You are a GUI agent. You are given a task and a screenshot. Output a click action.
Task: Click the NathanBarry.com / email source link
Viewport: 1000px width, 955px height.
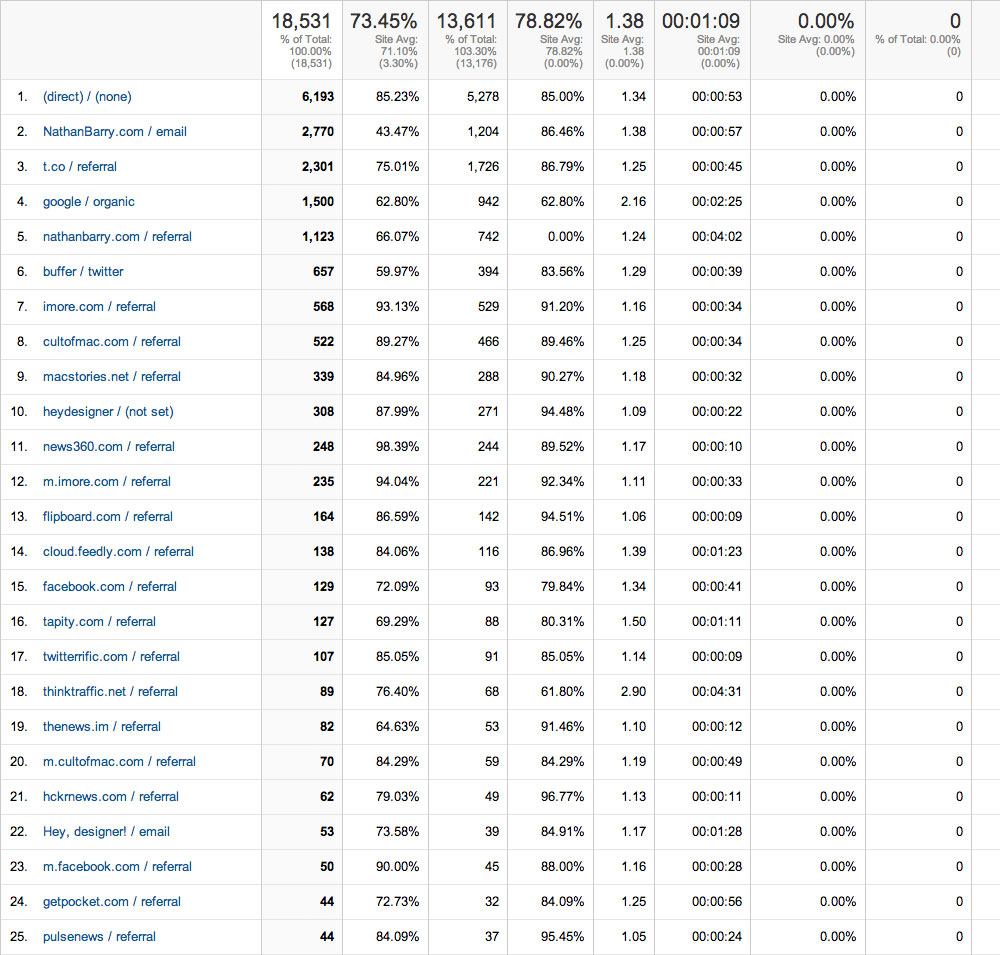114,132
